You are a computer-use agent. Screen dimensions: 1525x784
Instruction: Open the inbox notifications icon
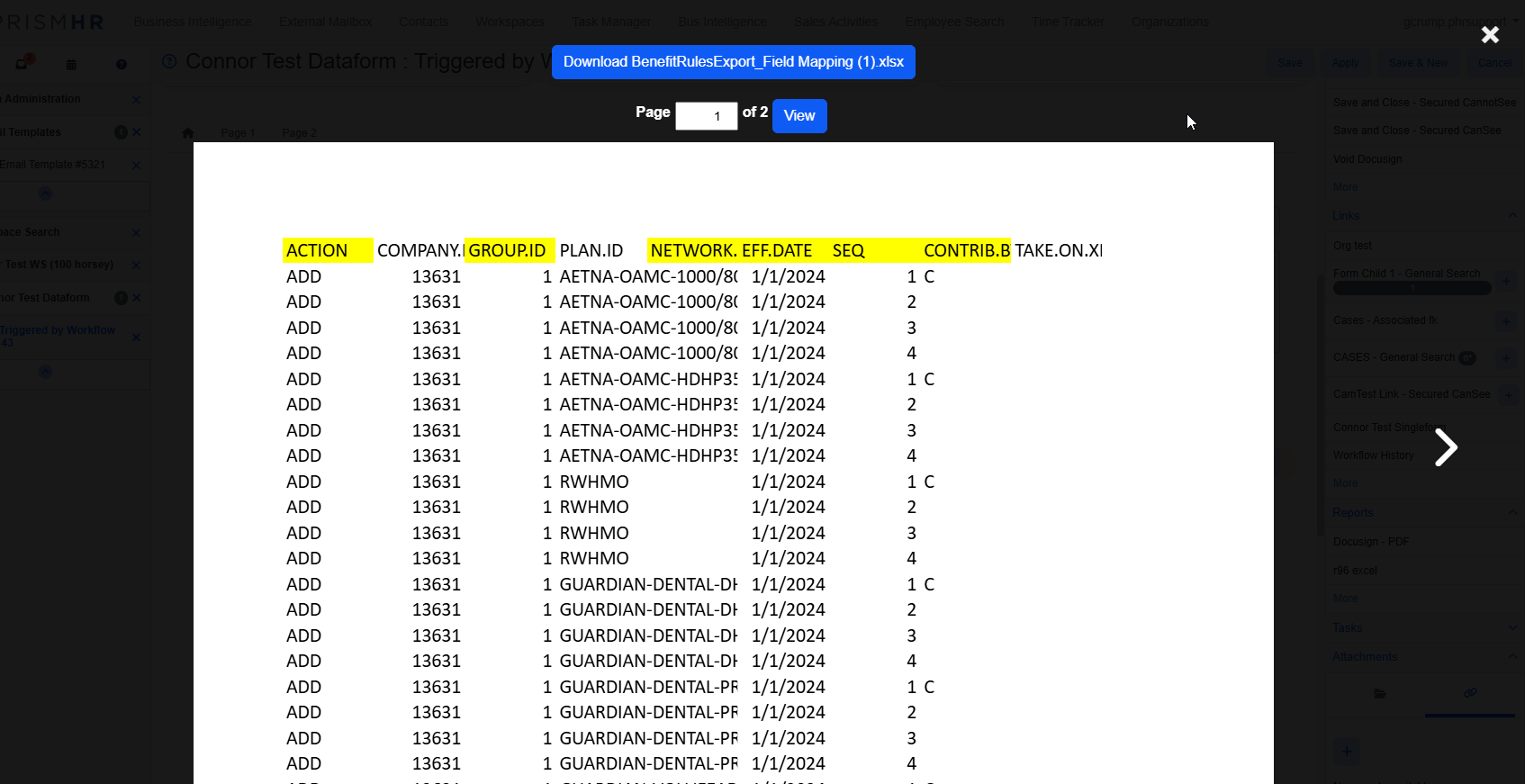pyautogui.click(x=23, y=63)
